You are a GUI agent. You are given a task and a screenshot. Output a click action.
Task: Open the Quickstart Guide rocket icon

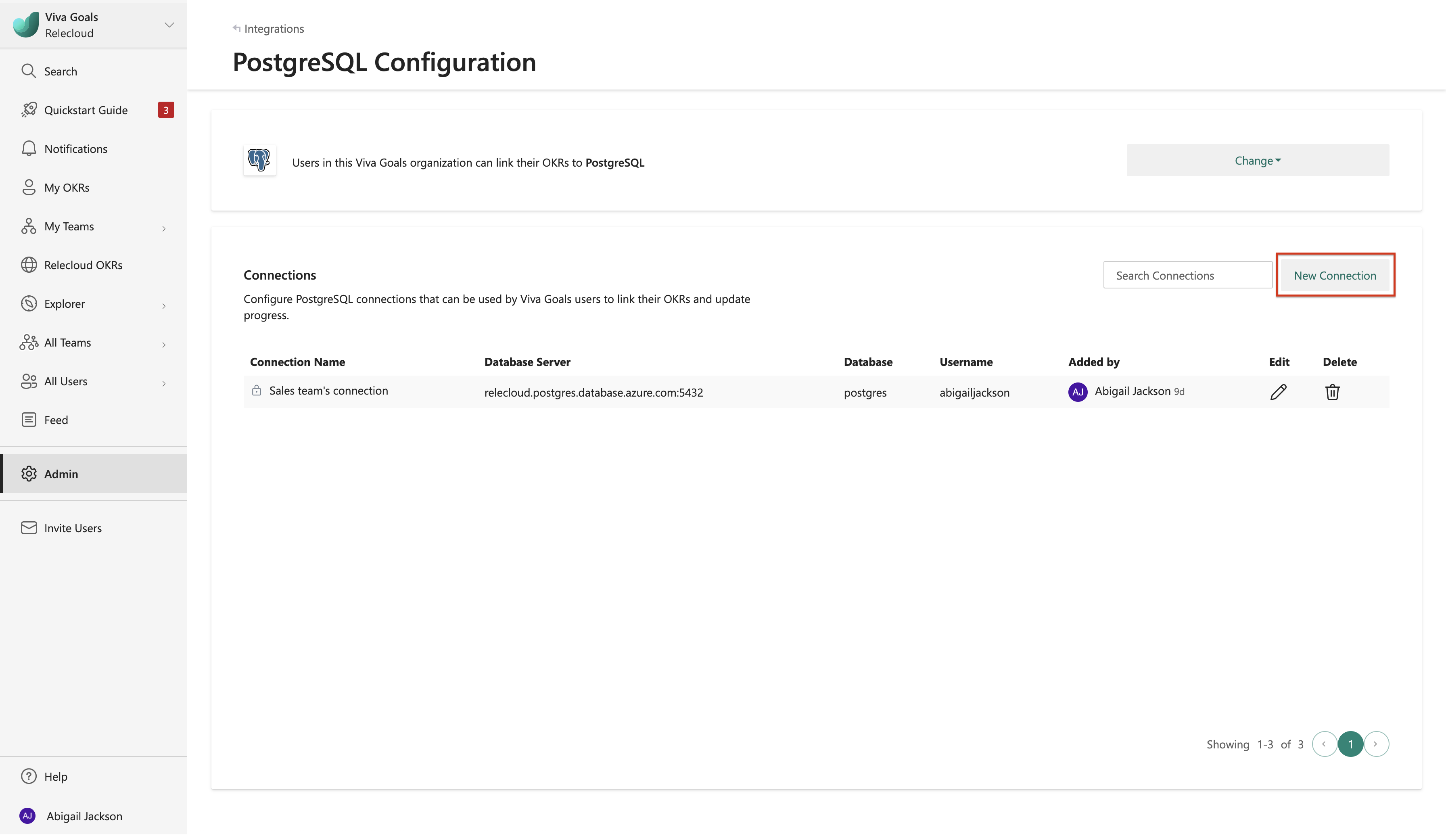coord(29,110)
